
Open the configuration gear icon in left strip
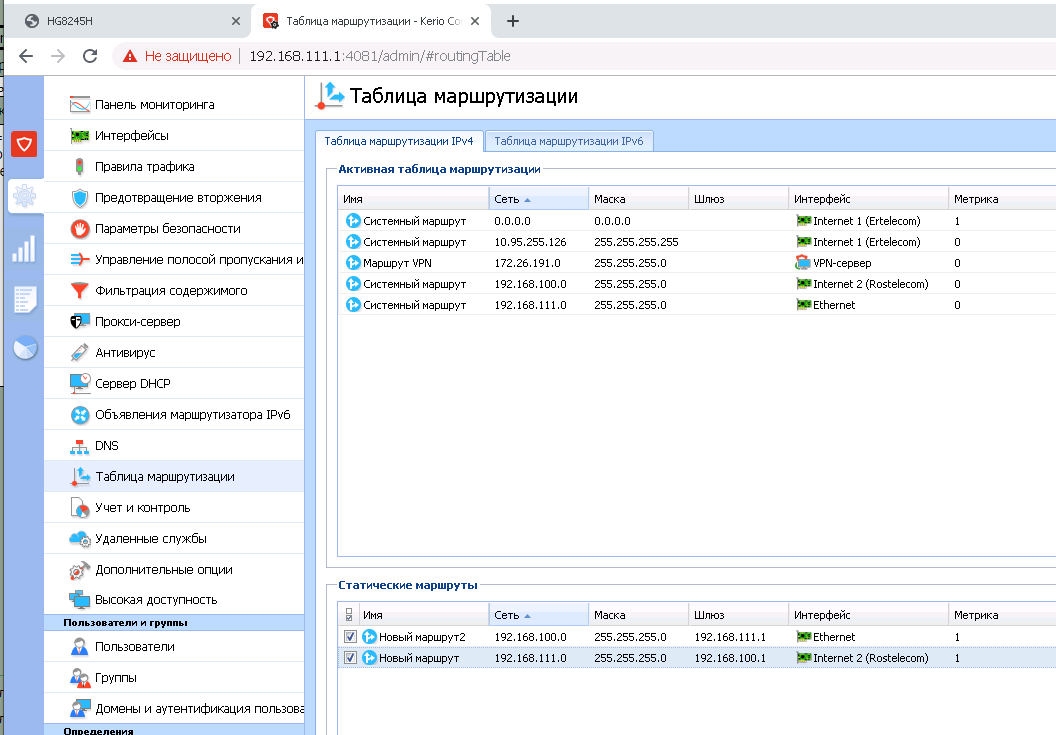(24, 196)
